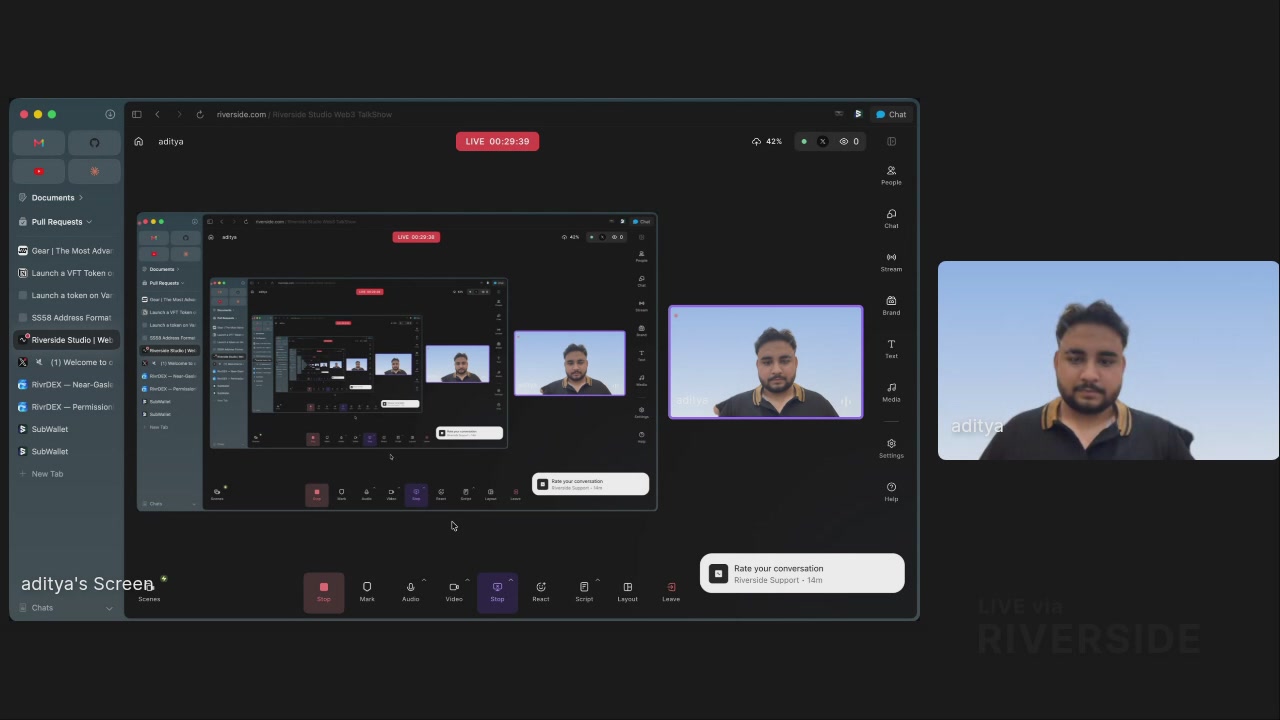1280x720 pixels.
Task: Open the Chat button in the browser top bar
Action: tap(891, 114)
